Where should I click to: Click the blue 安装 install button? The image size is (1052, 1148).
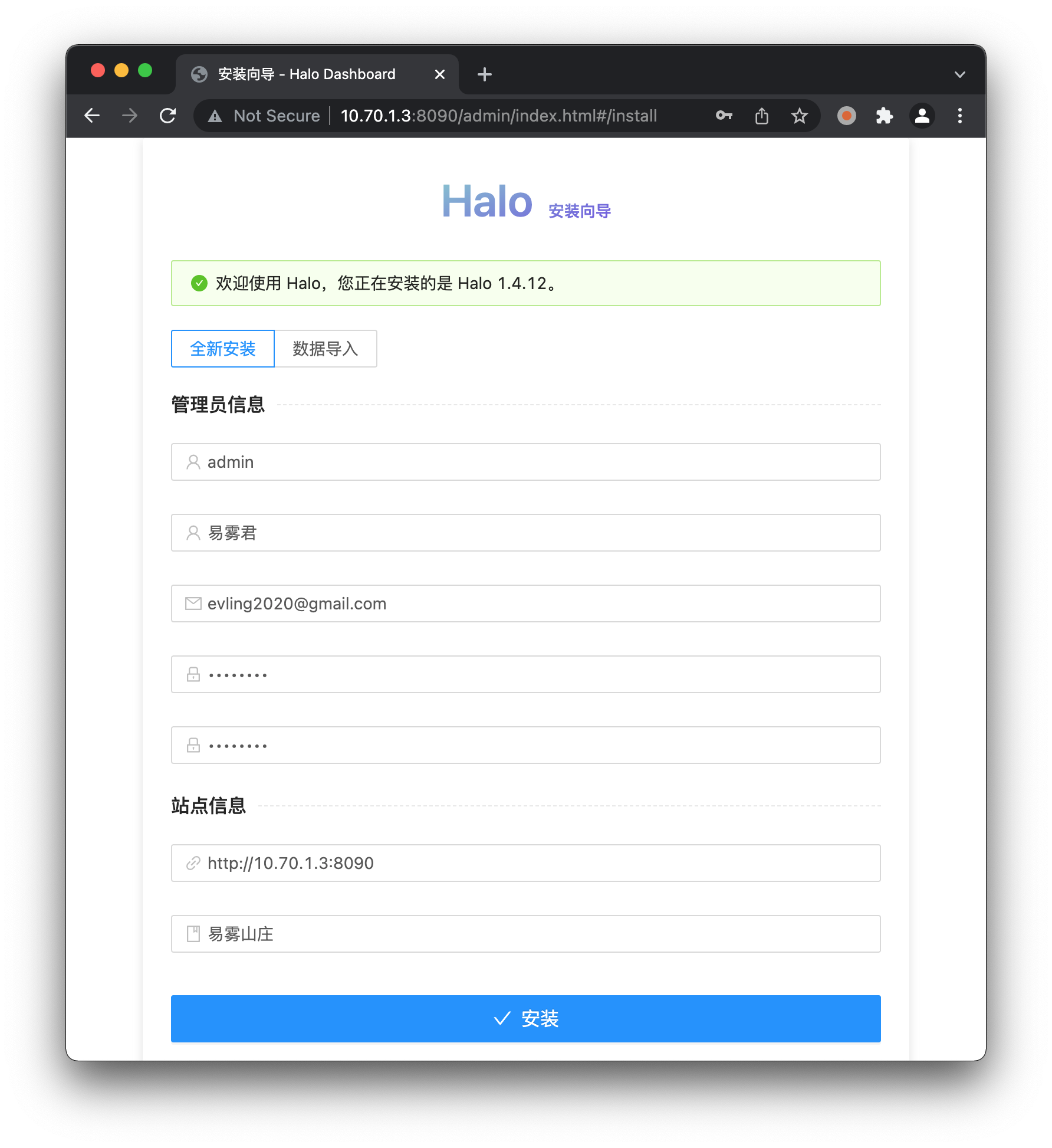(526, 1019)
